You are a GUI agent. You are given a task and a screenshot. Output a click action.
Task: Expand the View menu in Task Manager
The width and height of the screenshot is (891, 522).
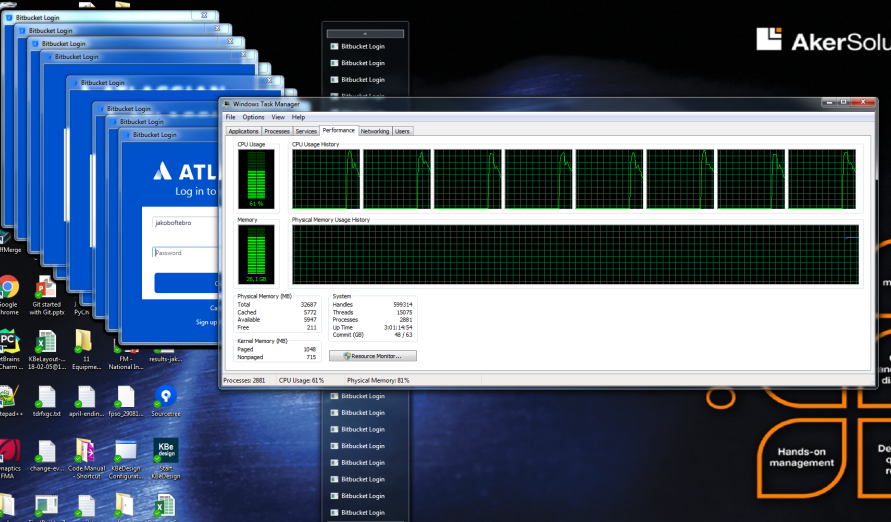pos(278,117)
